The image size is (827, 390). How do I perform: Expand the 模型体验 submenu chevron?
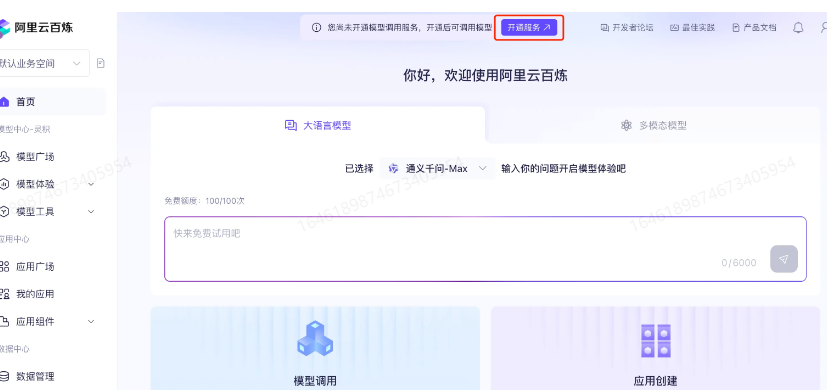[91, 184]
